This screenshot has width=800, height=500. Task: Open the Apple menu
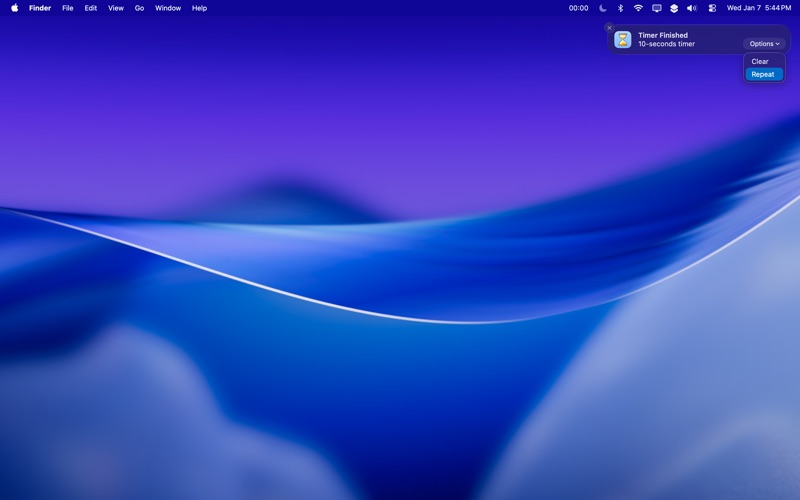coord(15,8)
